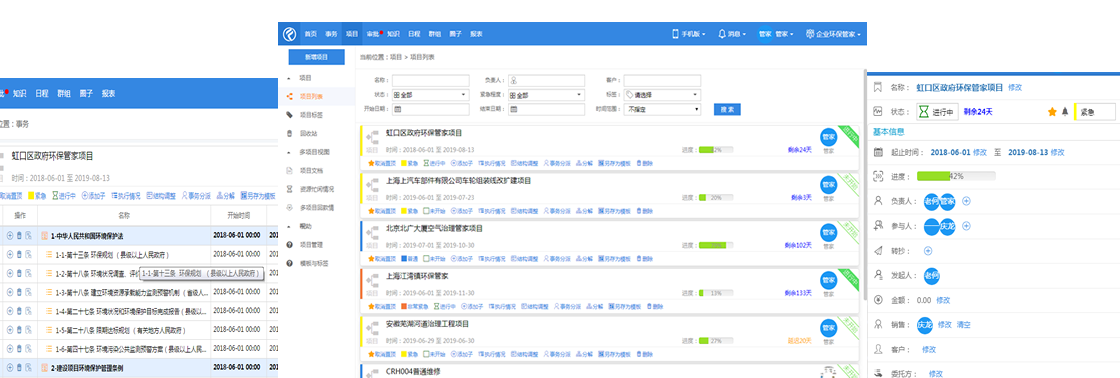Click 清空 next to 销售
The height and width of the screenshot is (378, 1120).
point(964,324)
